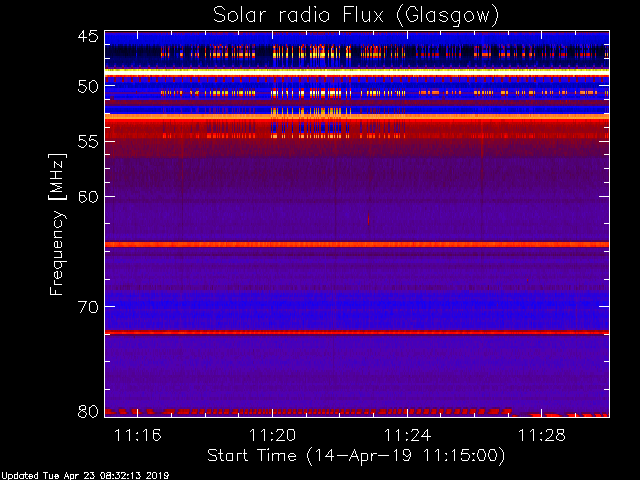Click the 70 frequency axis value
640x480 pixels.
point(88,307)
